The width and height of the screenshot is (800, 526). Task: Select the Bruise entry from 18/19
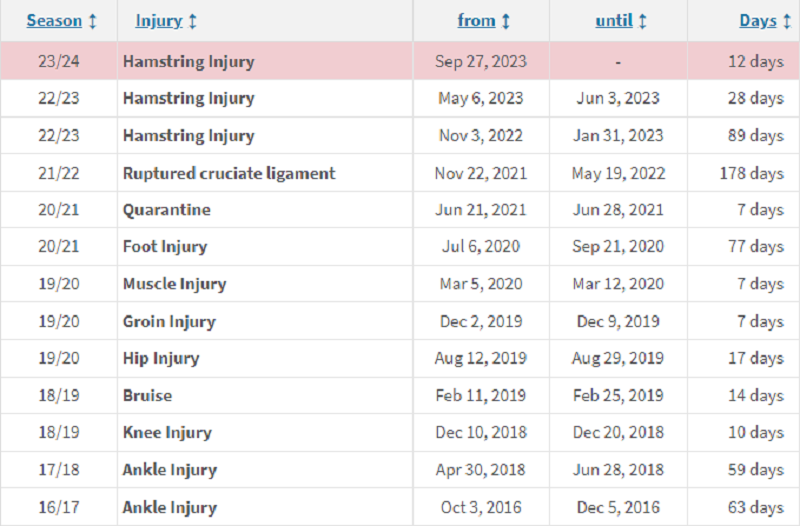147,395
